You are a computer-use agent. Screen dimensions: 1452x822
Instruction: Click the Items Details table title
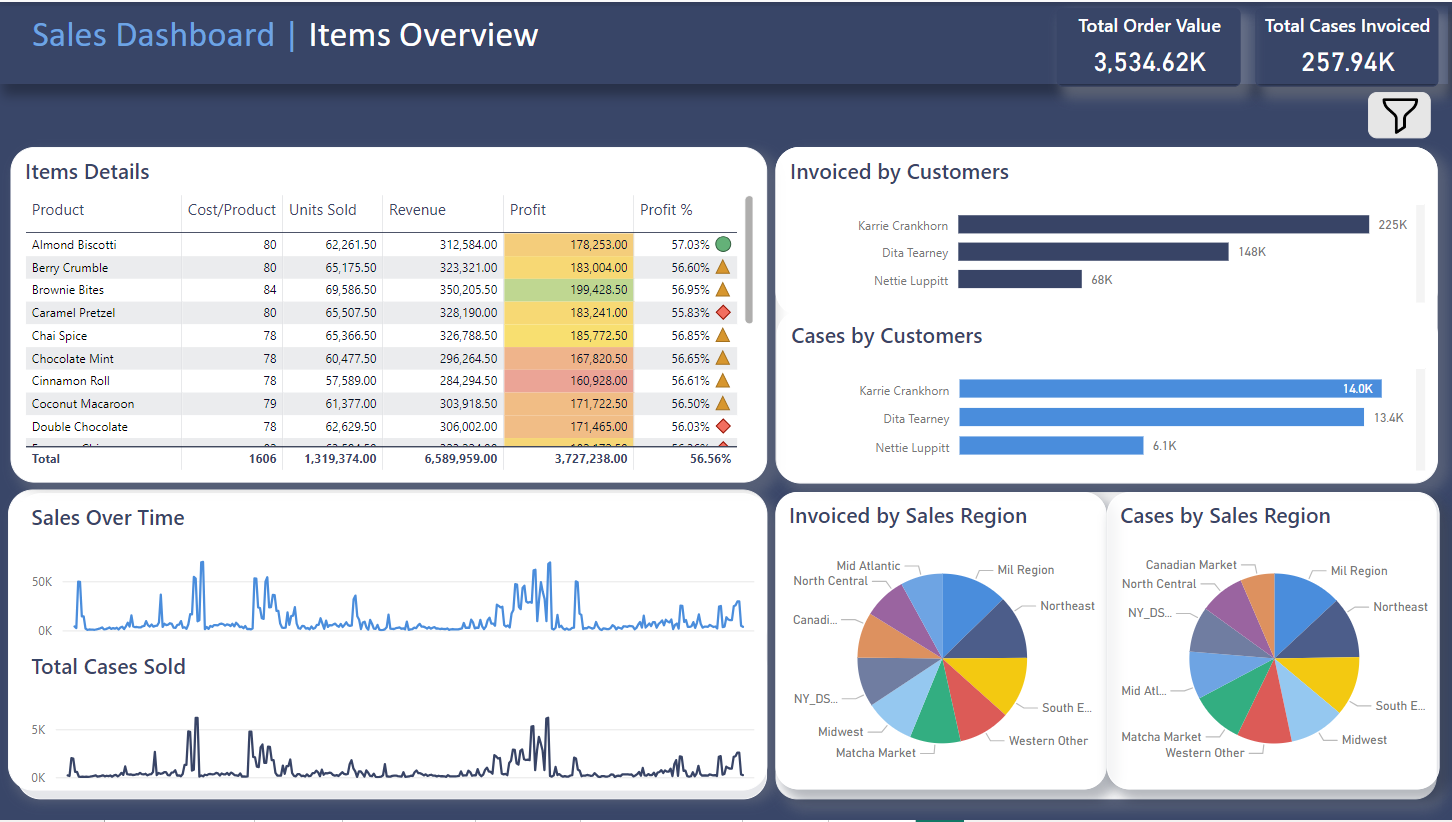coord(87,172)
